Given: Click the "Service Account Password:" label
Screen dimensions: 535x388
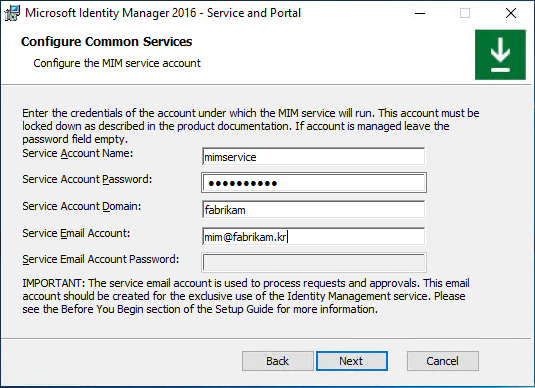Looking at the screenshot, I should coord(87,179).
